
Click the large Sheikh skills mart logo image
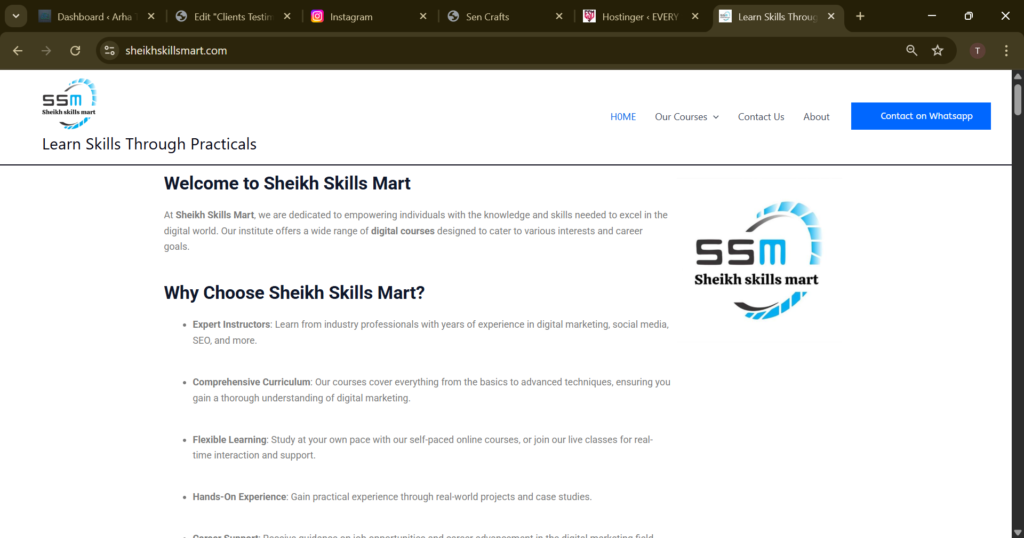click(x=756, y=261)
